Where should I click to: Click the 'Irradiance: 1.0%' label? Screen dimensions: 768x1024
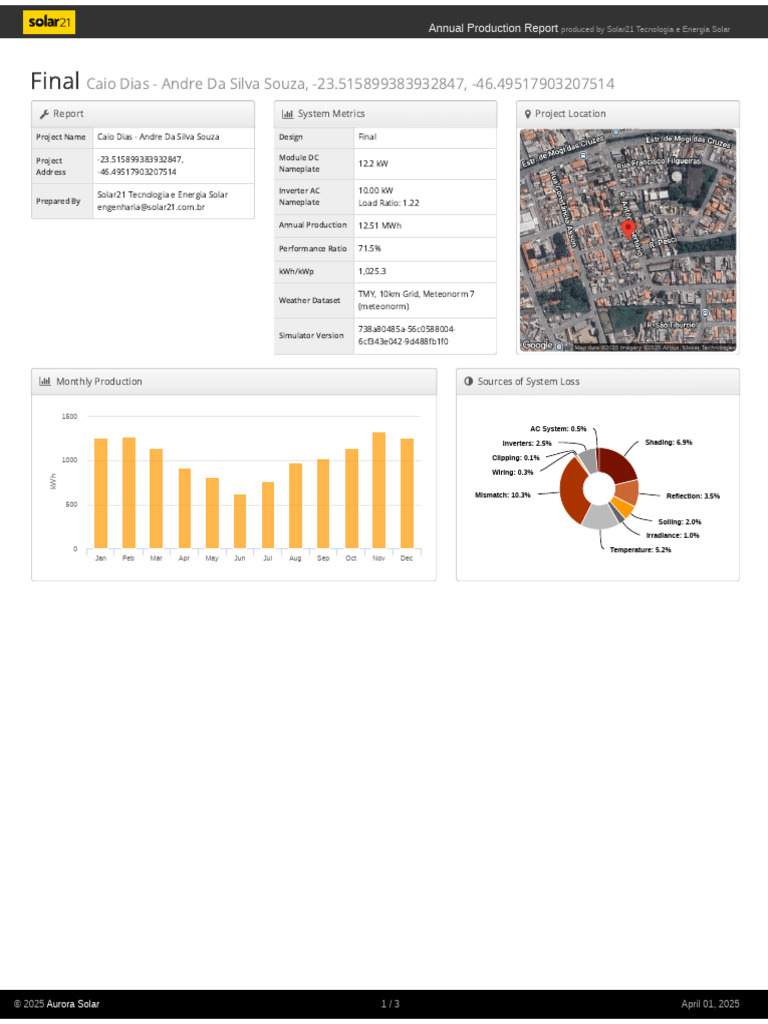673,536
